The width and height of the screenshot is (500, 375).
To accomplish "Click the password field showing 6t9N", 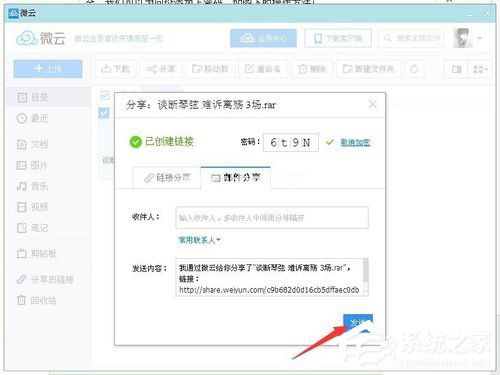I will pyautogui.click(x=291, y=143).
